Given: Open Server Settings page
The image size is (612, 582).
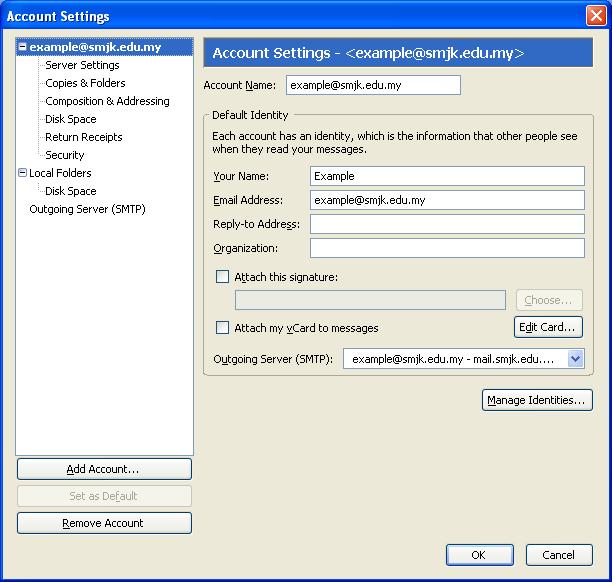Looking at the screenshot, I should pos(82,65).
